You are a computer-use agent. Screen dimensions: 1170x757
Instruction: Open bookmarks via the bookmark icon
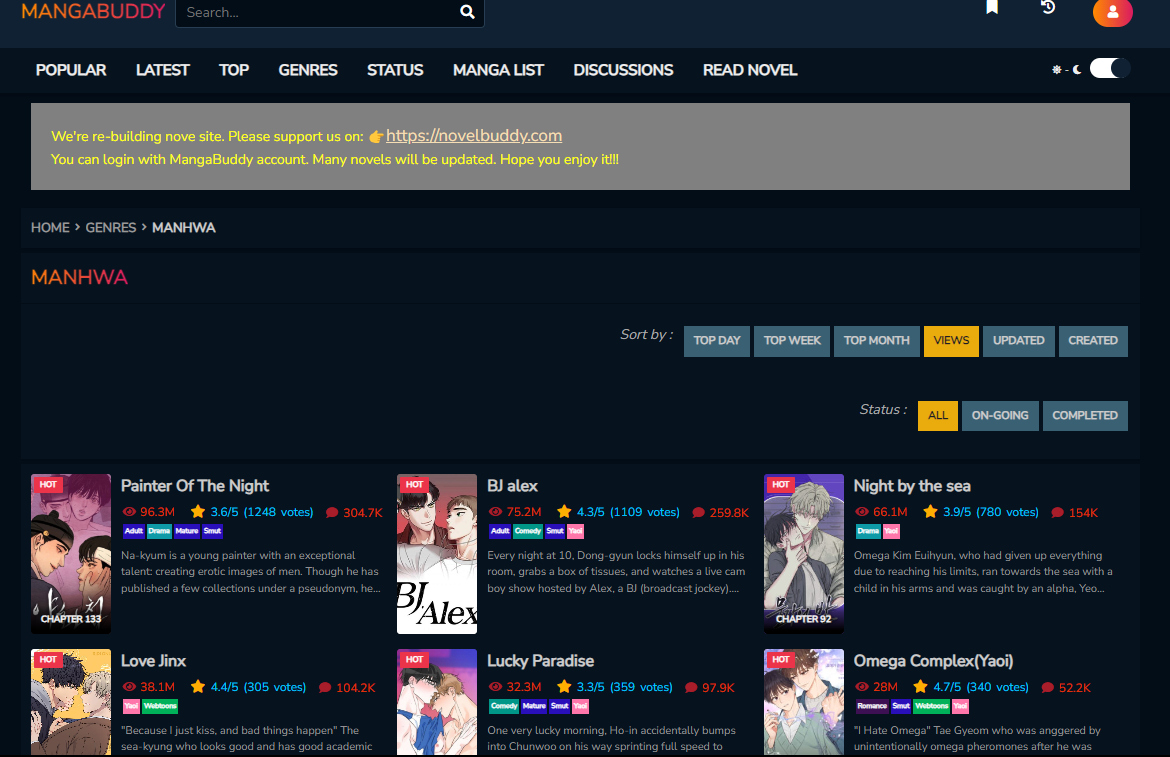click(992, 7)
